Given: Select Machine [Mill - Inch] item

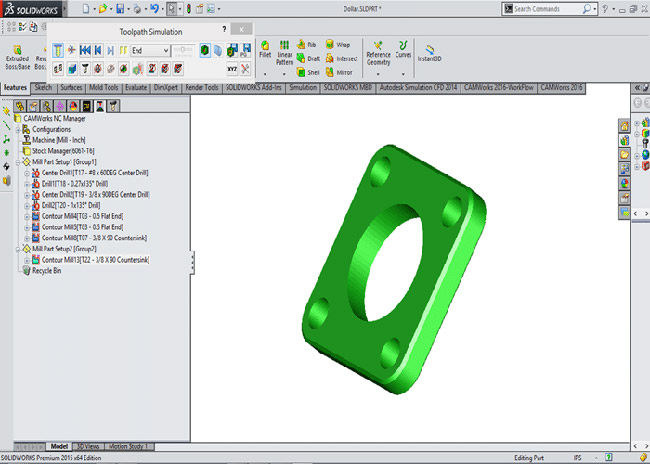Looking at the screenshot, I should click(x=54, y=140).
